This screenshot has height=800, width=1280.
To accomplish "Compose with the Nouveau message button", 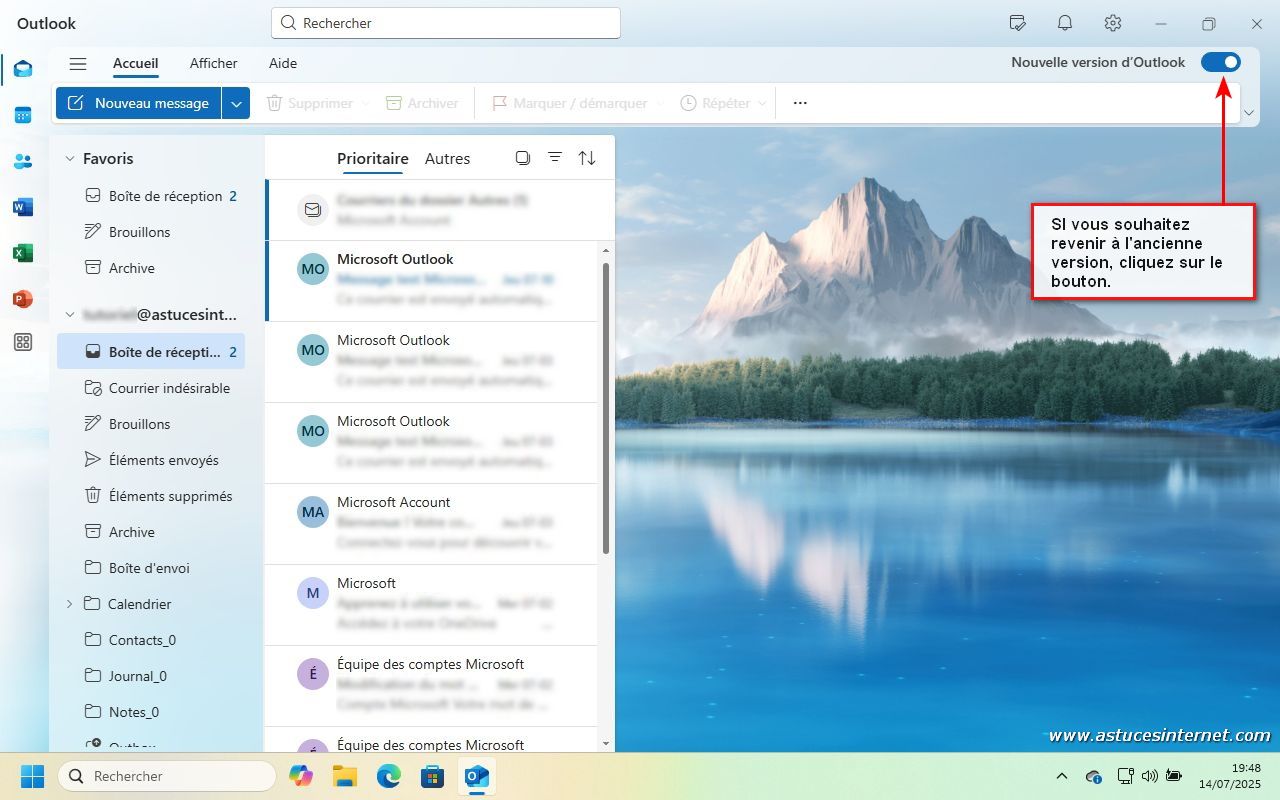I will [x=139, y=103].
